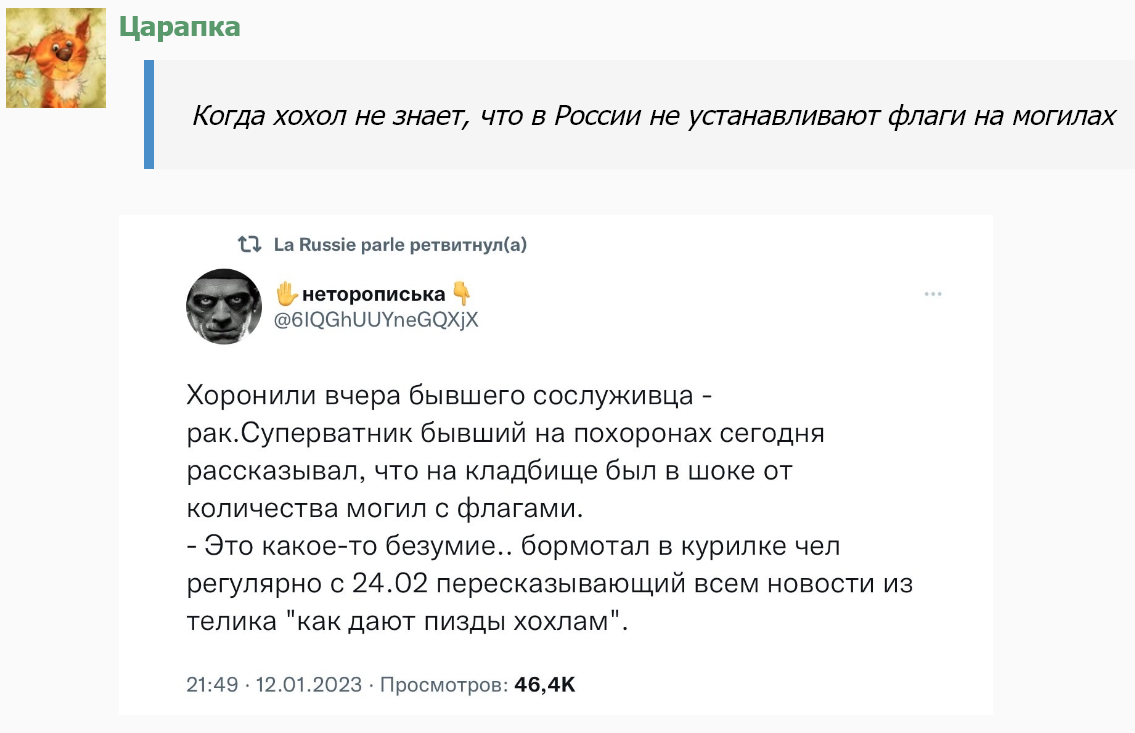The image size is (1135, 733).
Task: Click the pointing-down emoji after the name
Action: 461,294
